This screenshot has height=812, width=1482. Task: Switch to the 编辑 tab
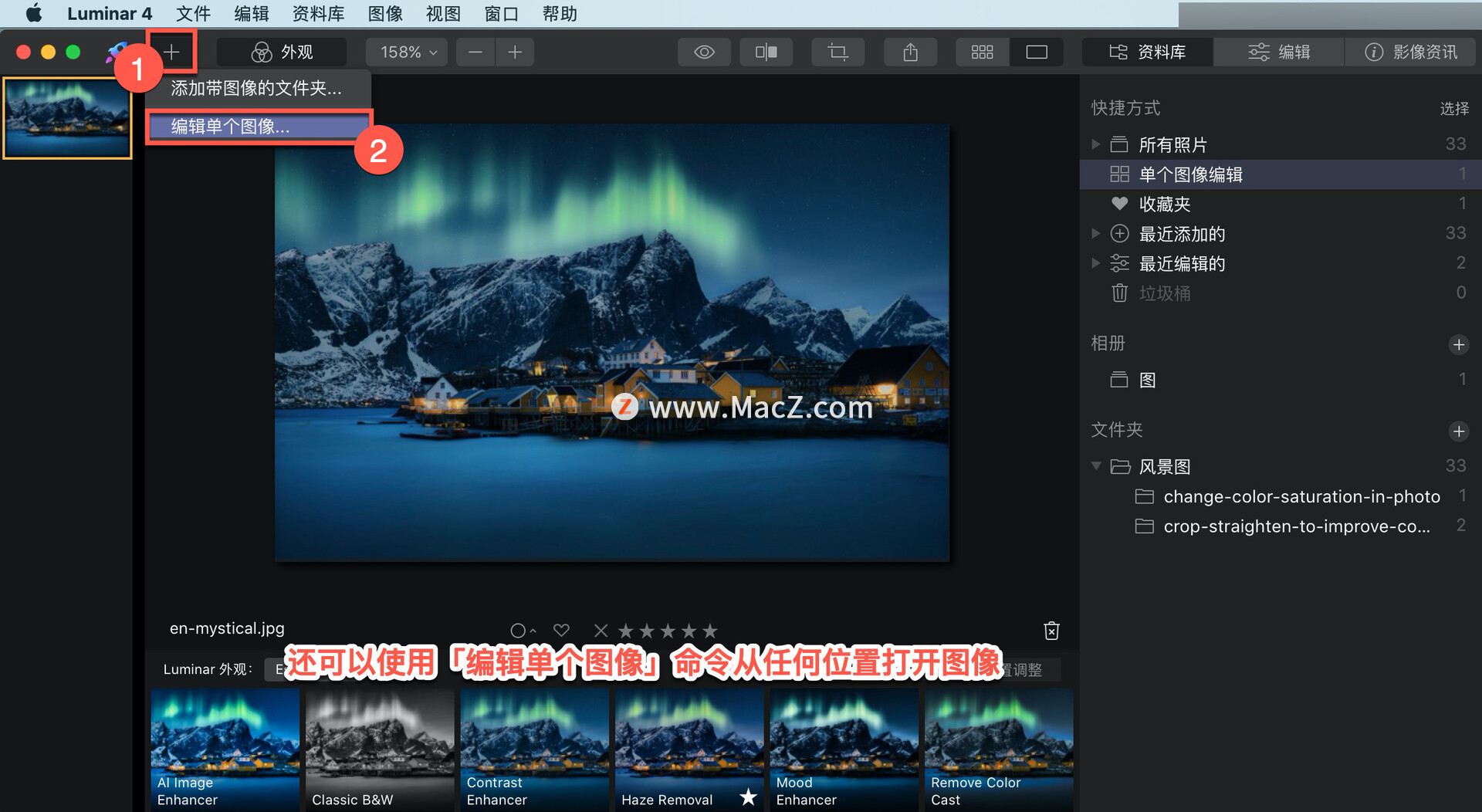coord(1277,52)
